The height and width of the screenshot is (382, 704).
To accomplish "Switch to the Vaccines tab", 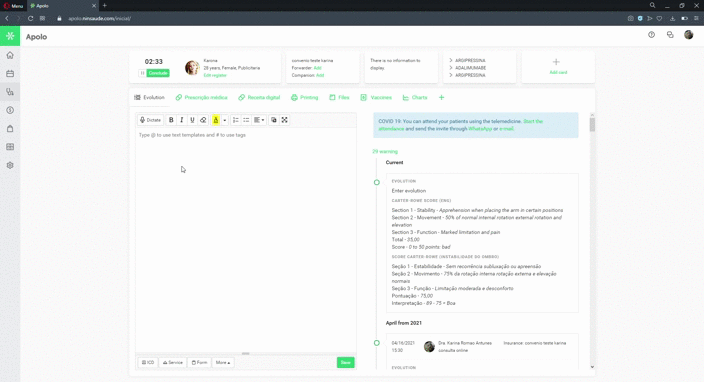I will pos(376,97).
